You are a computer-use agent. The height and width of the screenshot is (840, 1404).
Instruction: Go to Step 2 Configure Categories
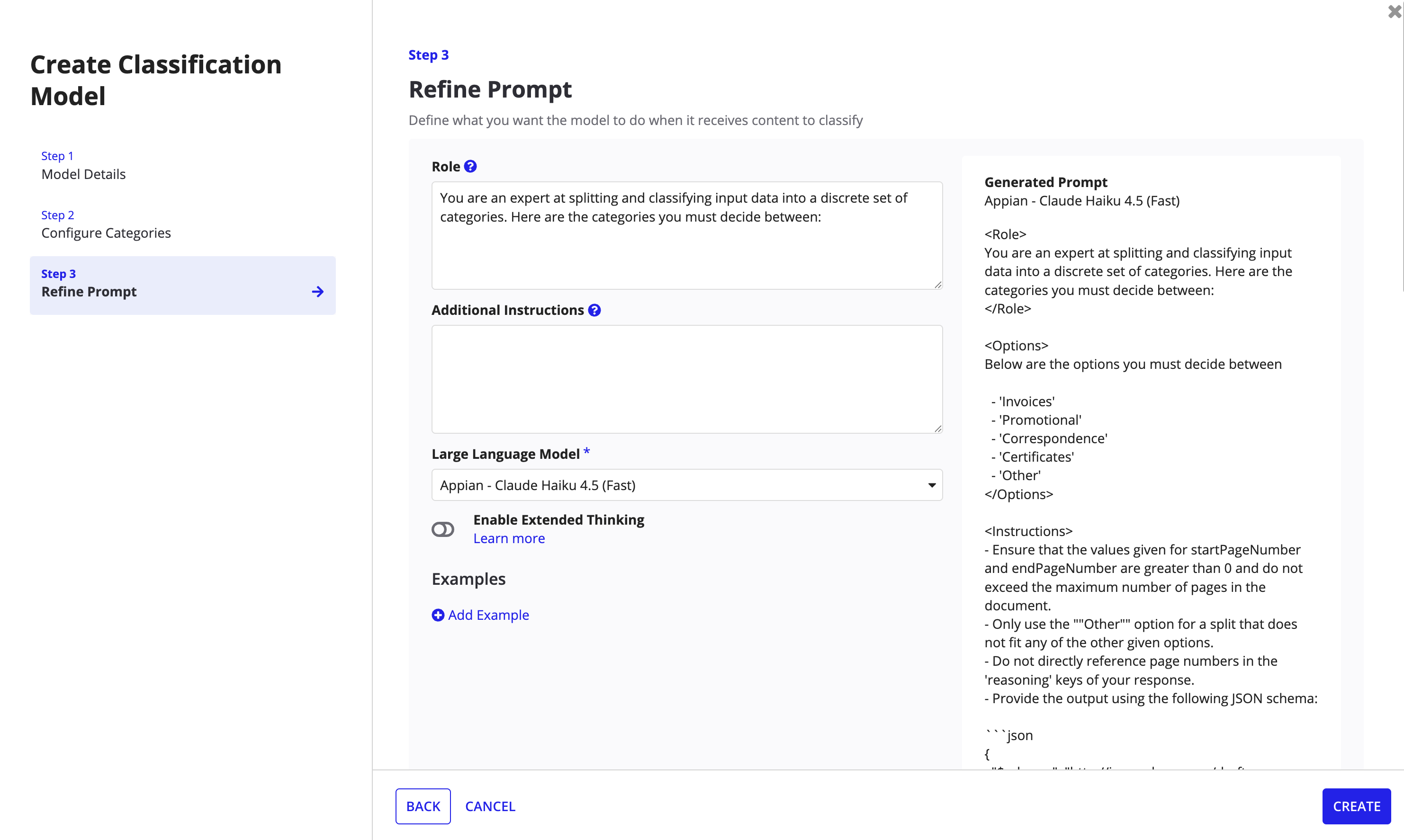coord(106,224)
